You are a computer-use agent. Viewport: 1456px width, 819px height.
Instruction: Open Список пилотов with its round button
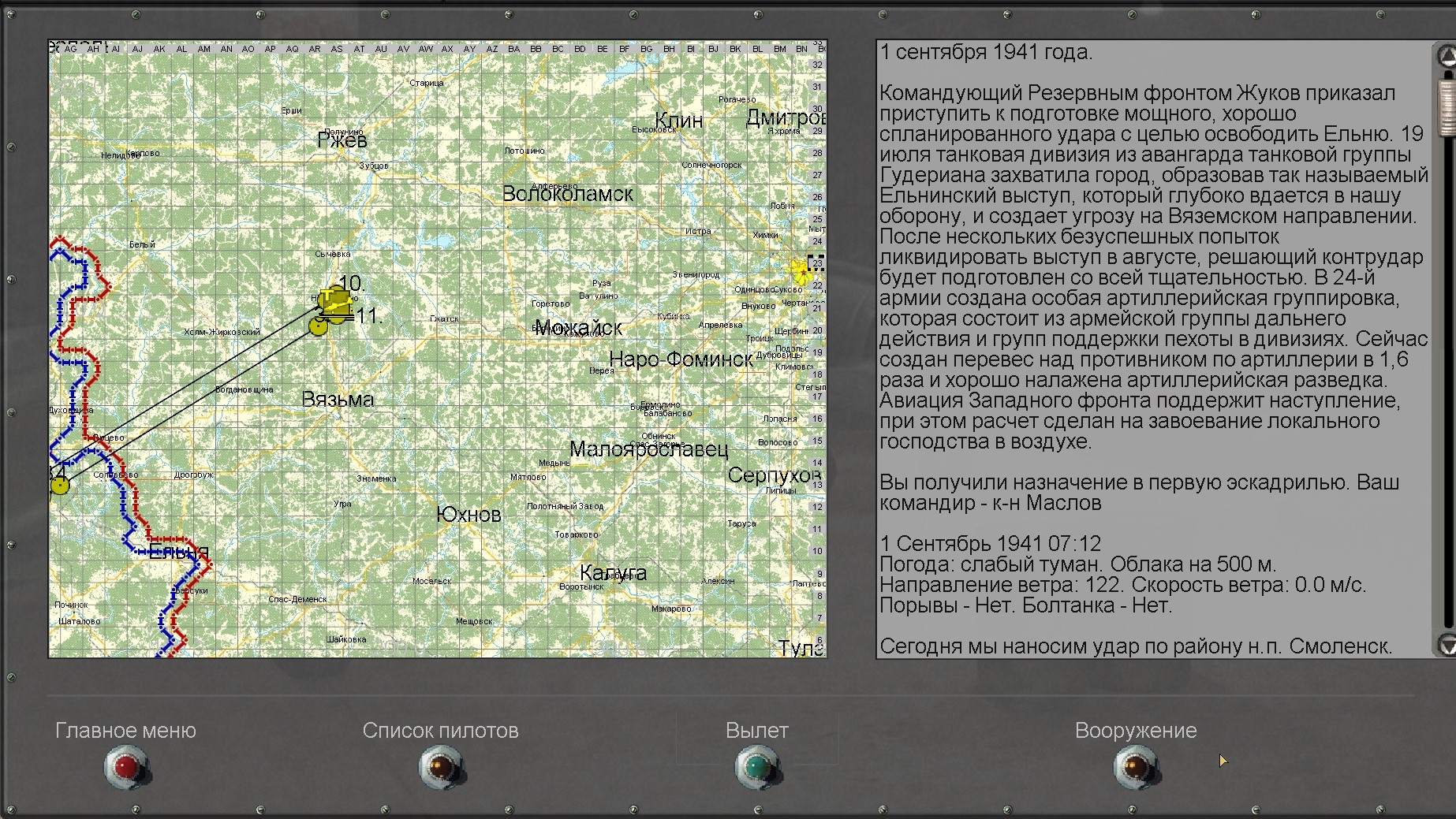440,766
